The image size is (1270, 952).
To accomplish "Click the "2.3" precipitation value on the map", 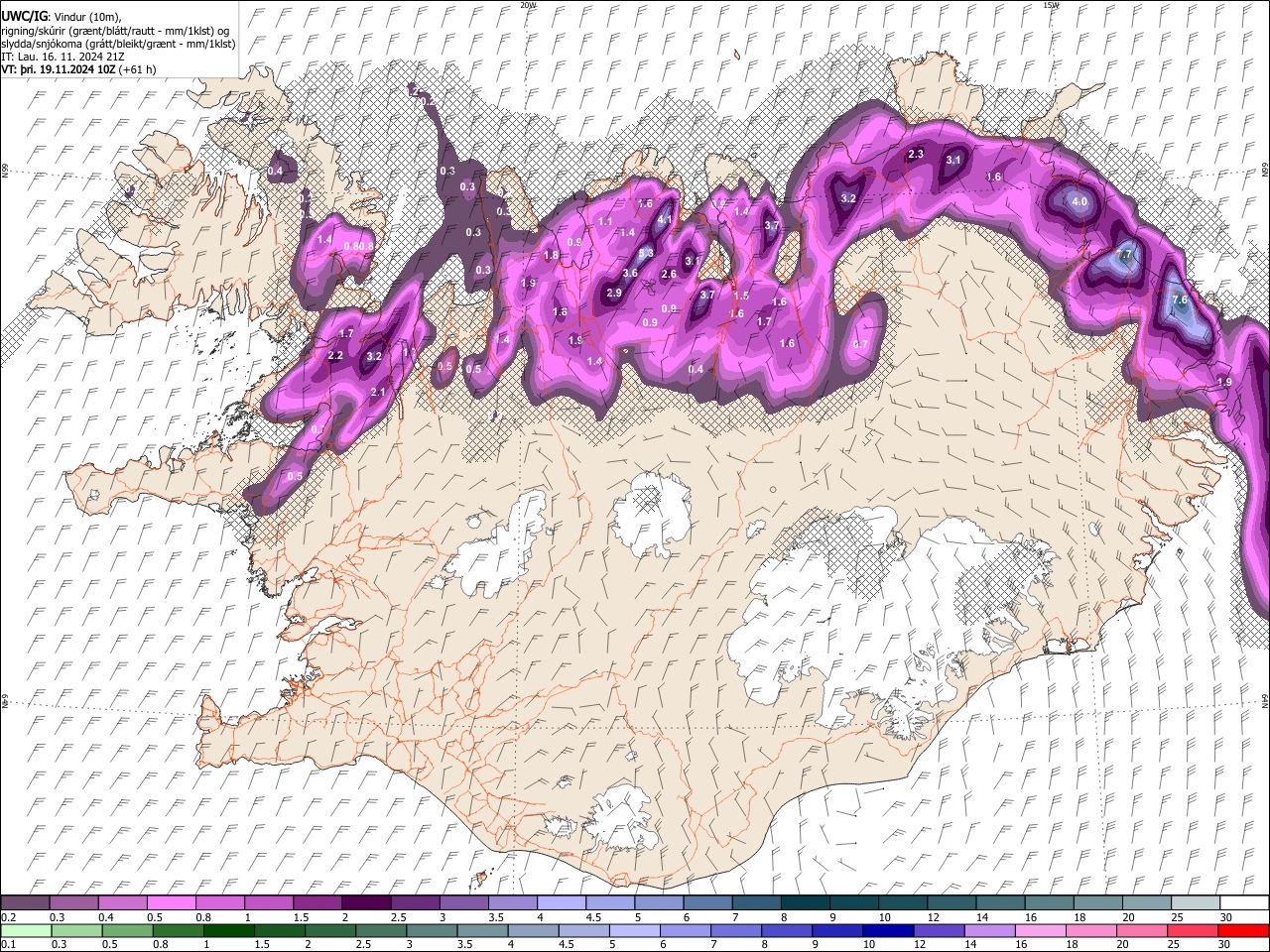I will tap(916, 154).
